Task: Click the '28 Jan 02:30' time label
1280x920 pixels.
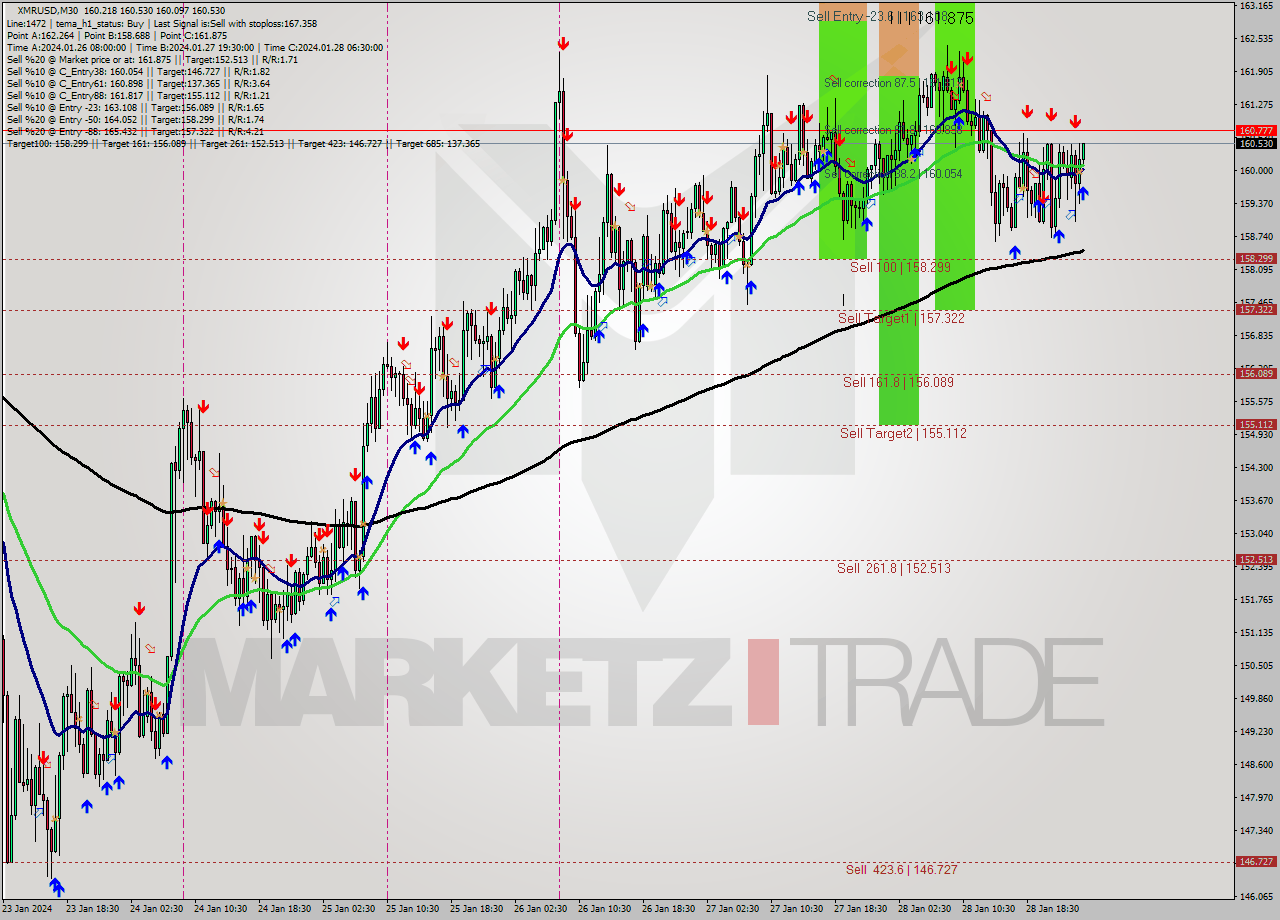Action: click(924, 910)
